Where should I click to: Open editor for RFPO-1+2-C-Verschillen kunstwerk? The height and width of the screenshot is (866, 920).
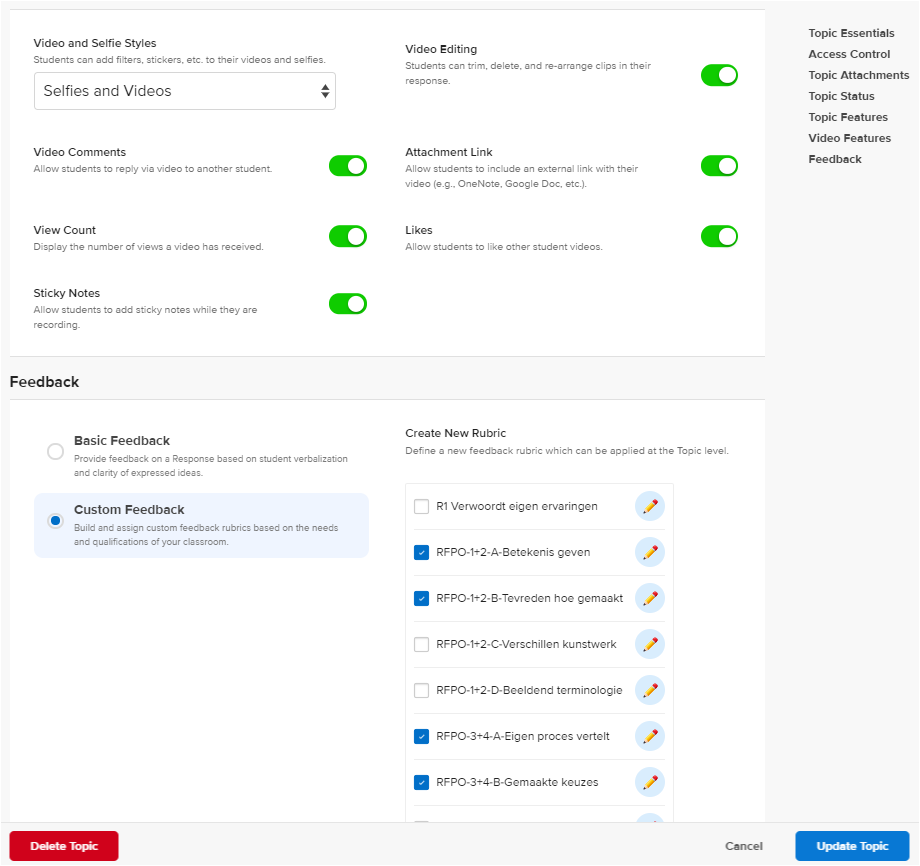pyautogui.click(x=650, y=644)
